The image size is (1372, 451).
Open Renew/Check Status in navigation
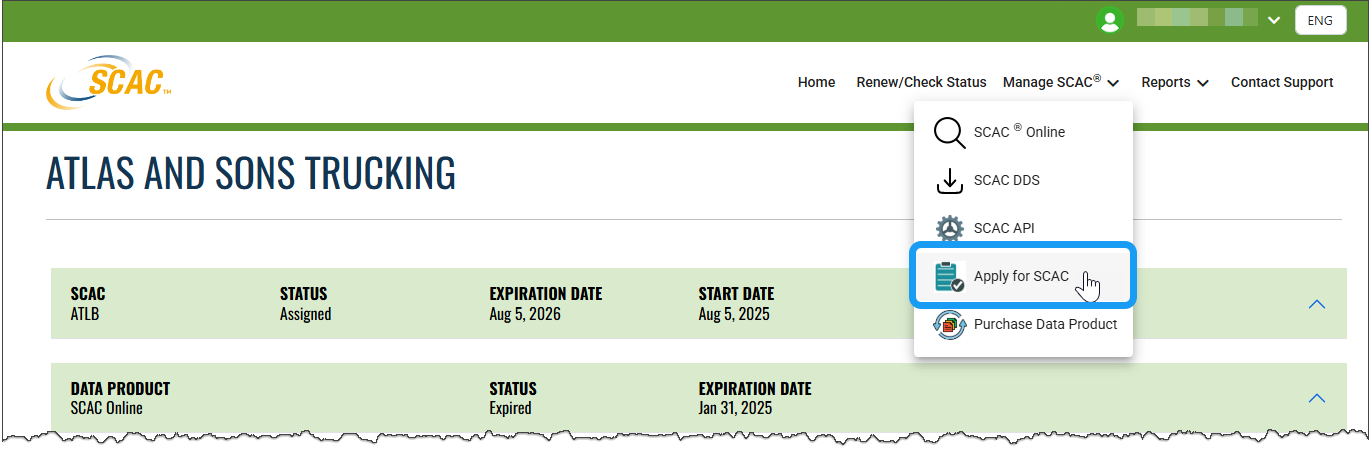coord(921,82)
